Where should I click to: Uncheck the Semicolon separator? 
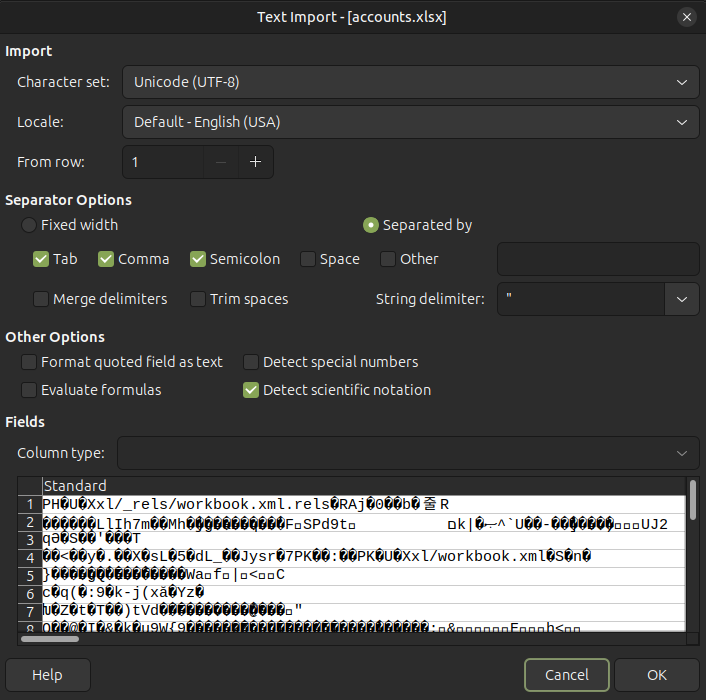click(198, 259)
